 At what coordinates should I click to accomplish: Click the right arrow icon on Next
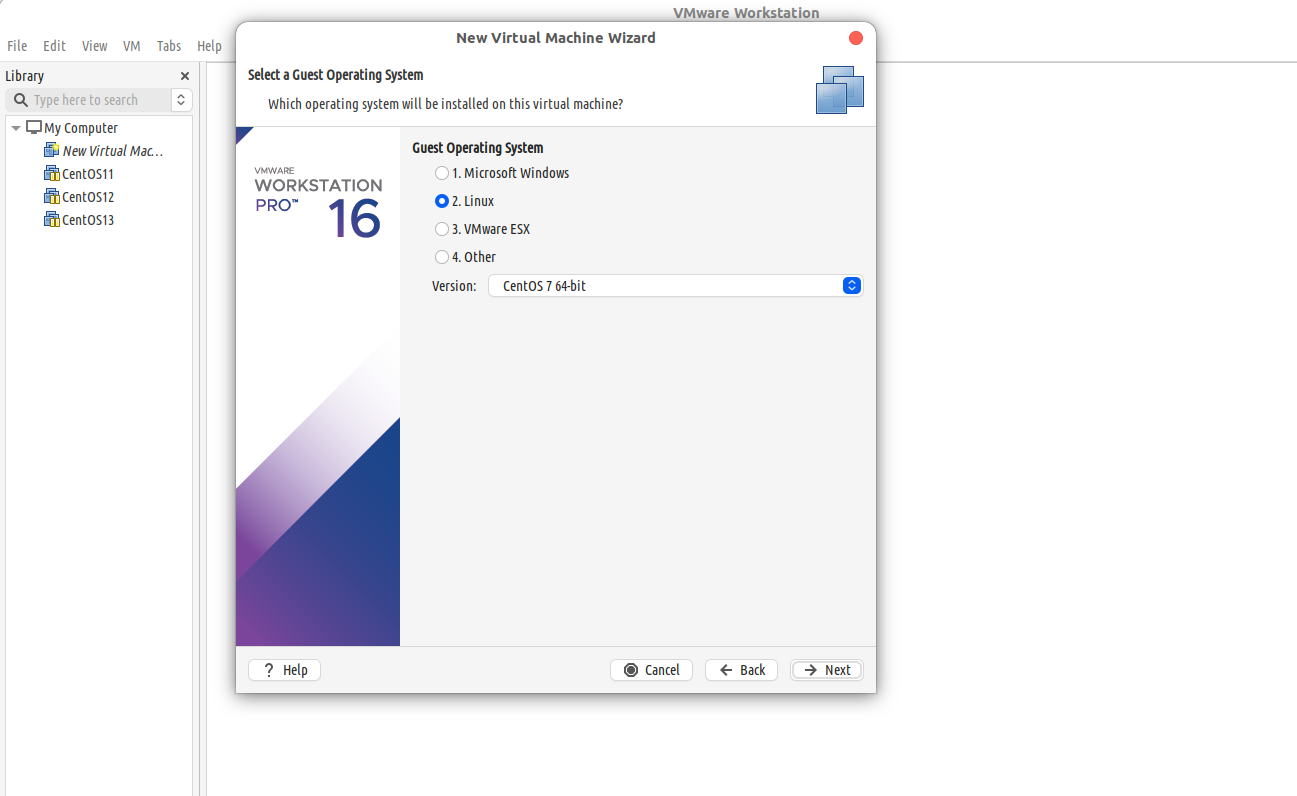pyautogui.click(x=811, y=670)
